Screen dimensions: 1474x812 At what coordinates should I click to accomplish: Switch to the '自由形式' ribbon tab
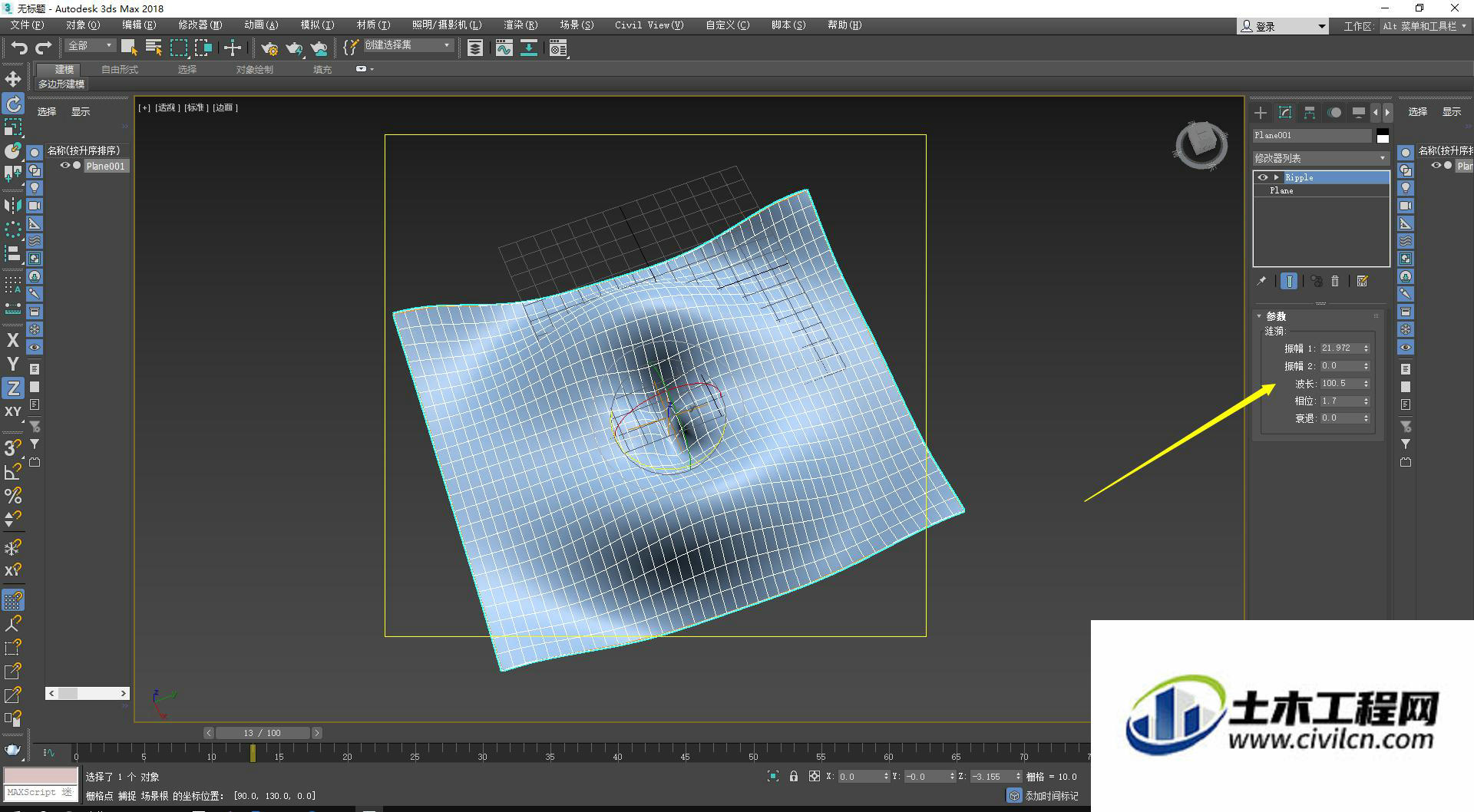point(120,69)
